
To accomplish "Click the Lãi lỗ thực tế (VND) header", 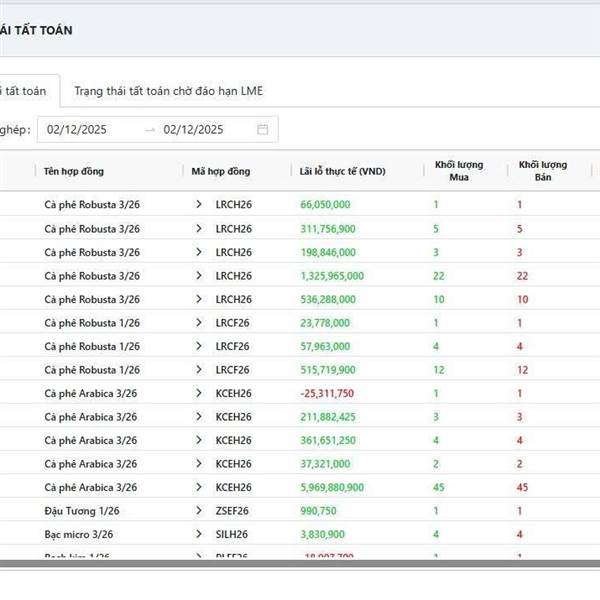I will point(342,171).
